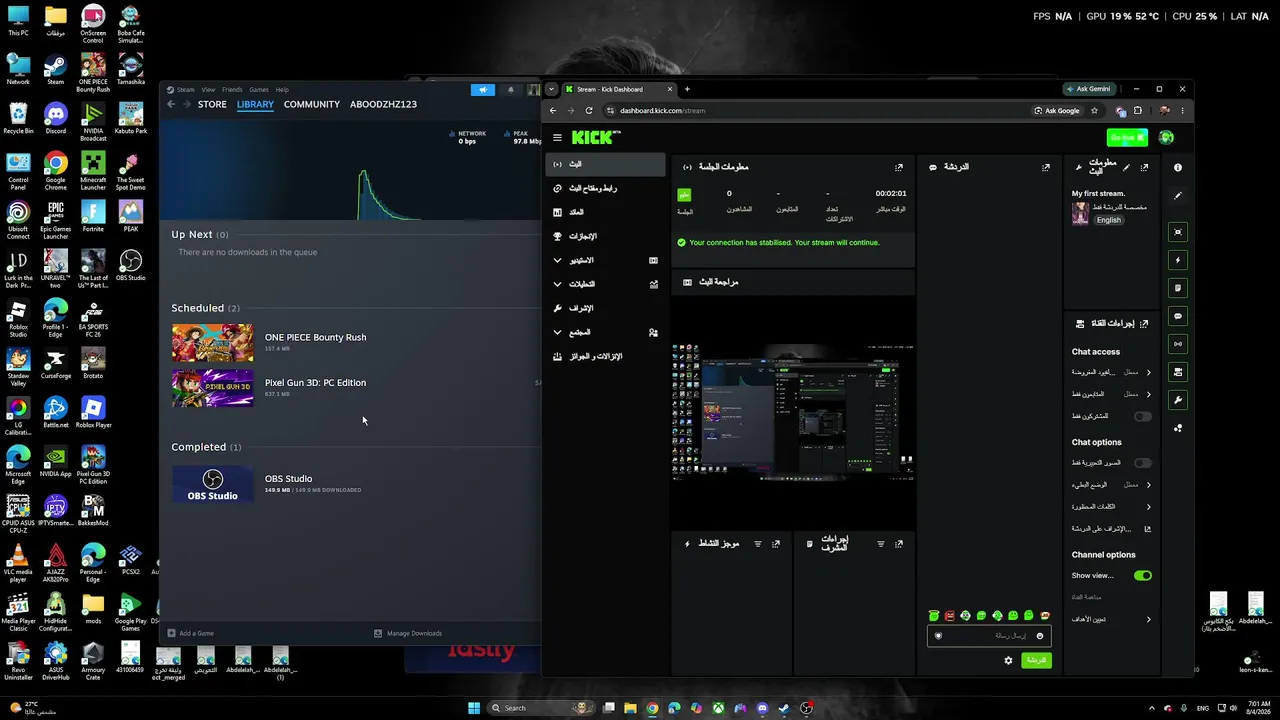This screenshot has height=720, width=1280.
Task: Click the Steam announcements megaphone icon
Action: (483, 90)
